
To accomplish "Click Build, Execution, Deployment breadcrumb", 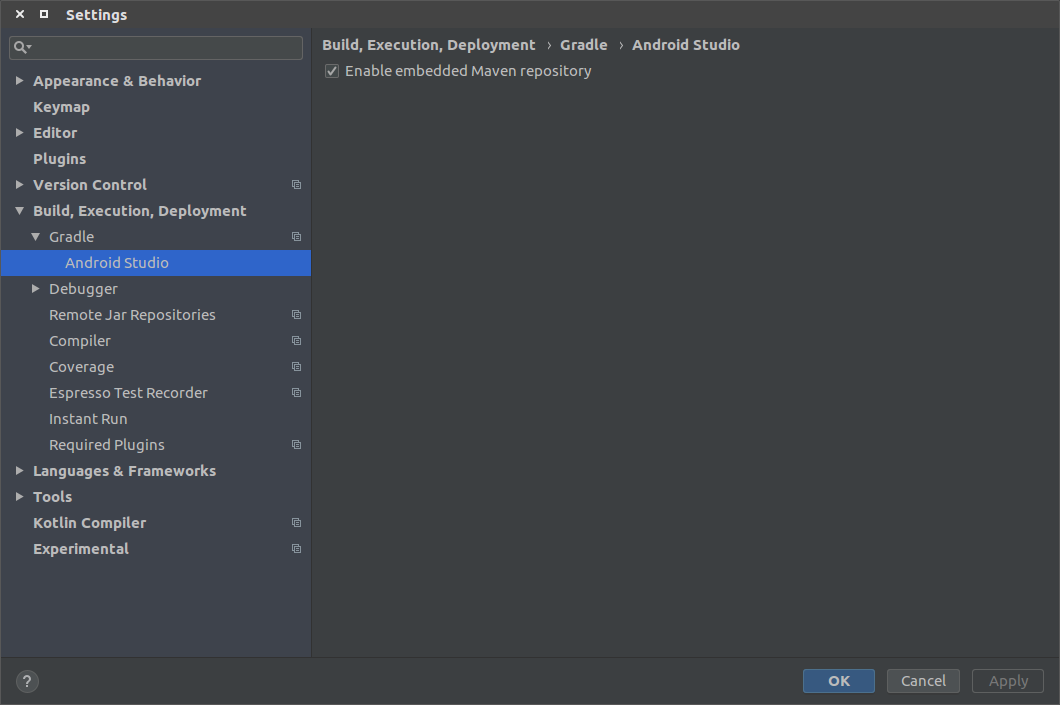I will (x=429, y=45).
